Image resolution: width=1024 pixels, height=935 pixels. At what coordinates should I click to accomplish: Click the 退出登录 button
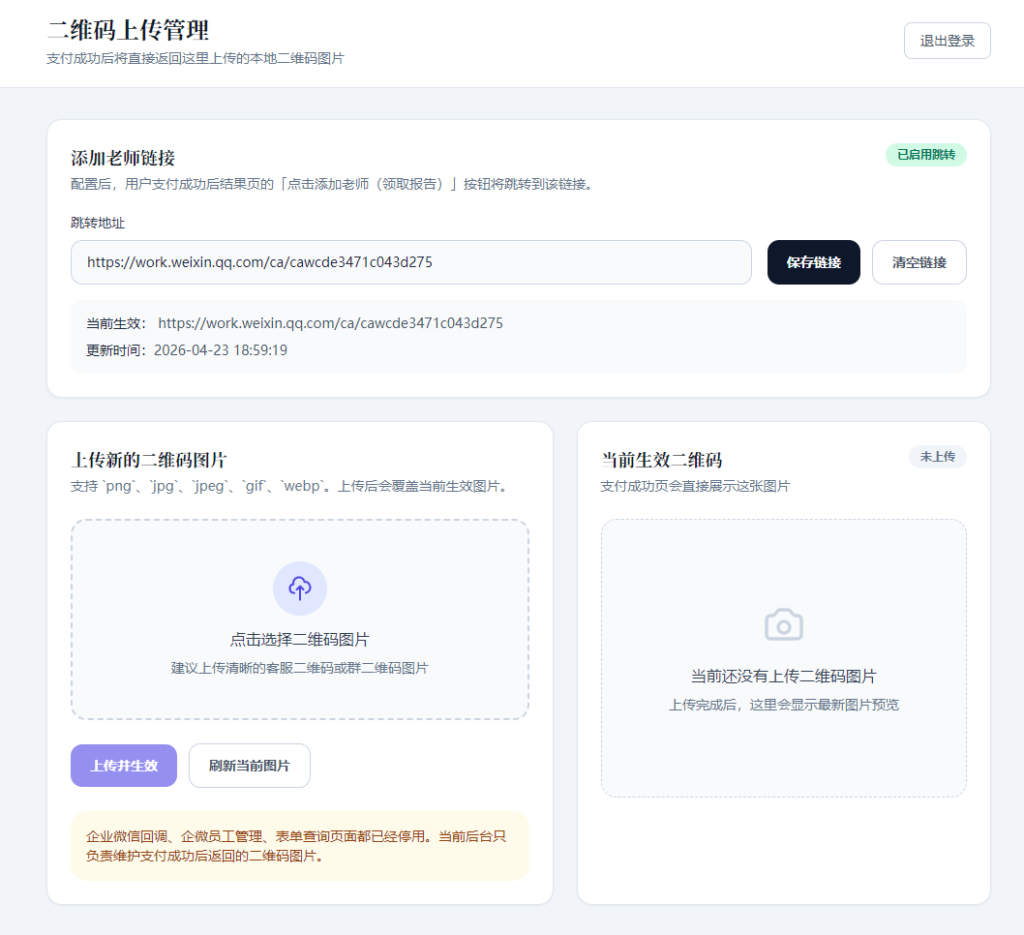[x=946, y=41]
